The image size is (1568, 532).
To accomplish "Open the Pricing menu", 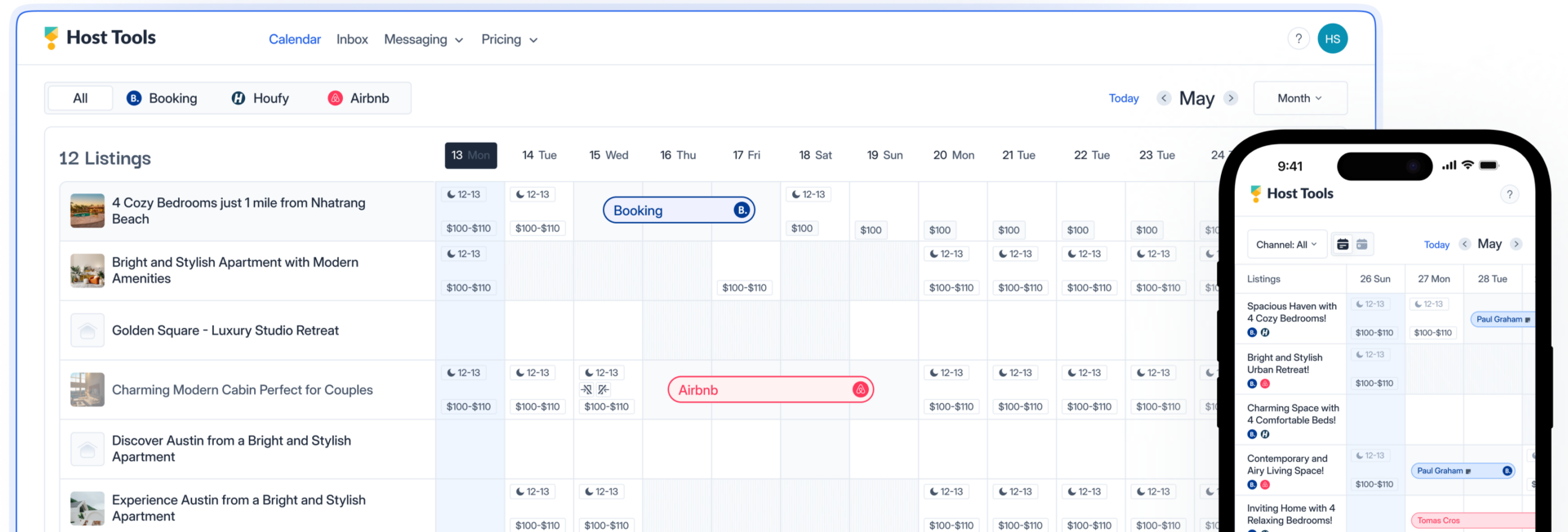I will click(509, 39).
